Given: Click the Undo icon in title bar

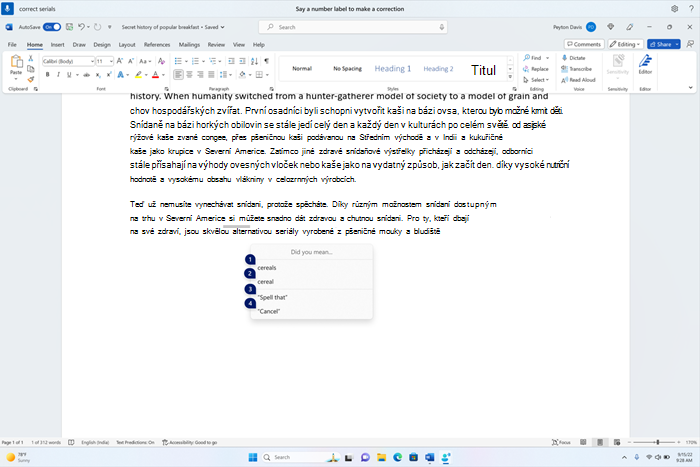Looking at the screenshot, I should 81,27.
